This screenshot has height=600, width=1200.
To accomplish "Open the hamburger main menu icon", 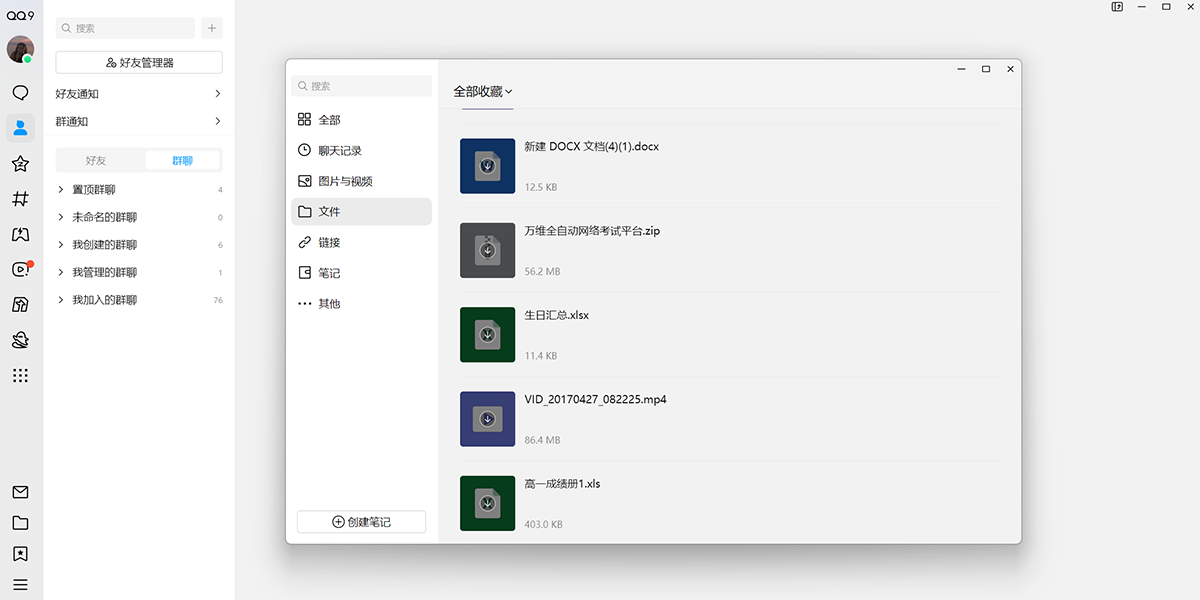I will click(x=20, y=585).
